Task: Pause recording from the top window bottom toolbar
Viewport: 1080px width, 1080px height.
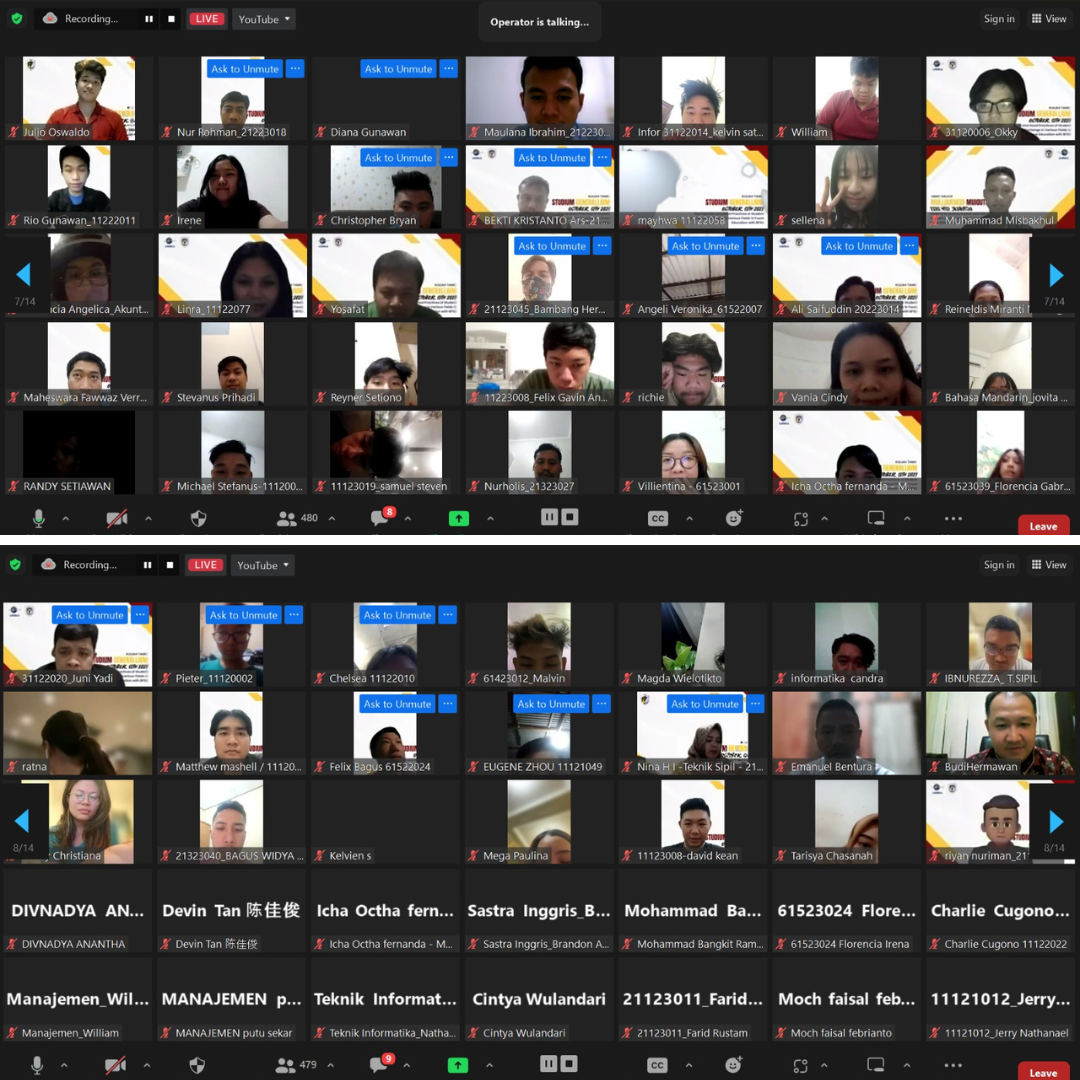Action: (549, 517)
